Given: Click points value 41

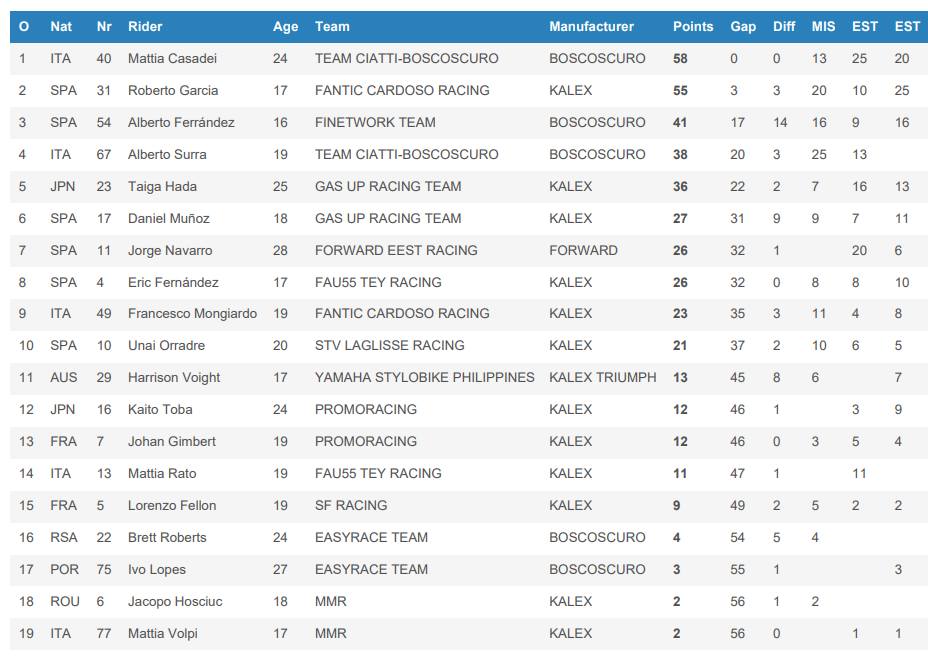Looking at the screenshot, I should pyautogui.click(x=680, y=123).
